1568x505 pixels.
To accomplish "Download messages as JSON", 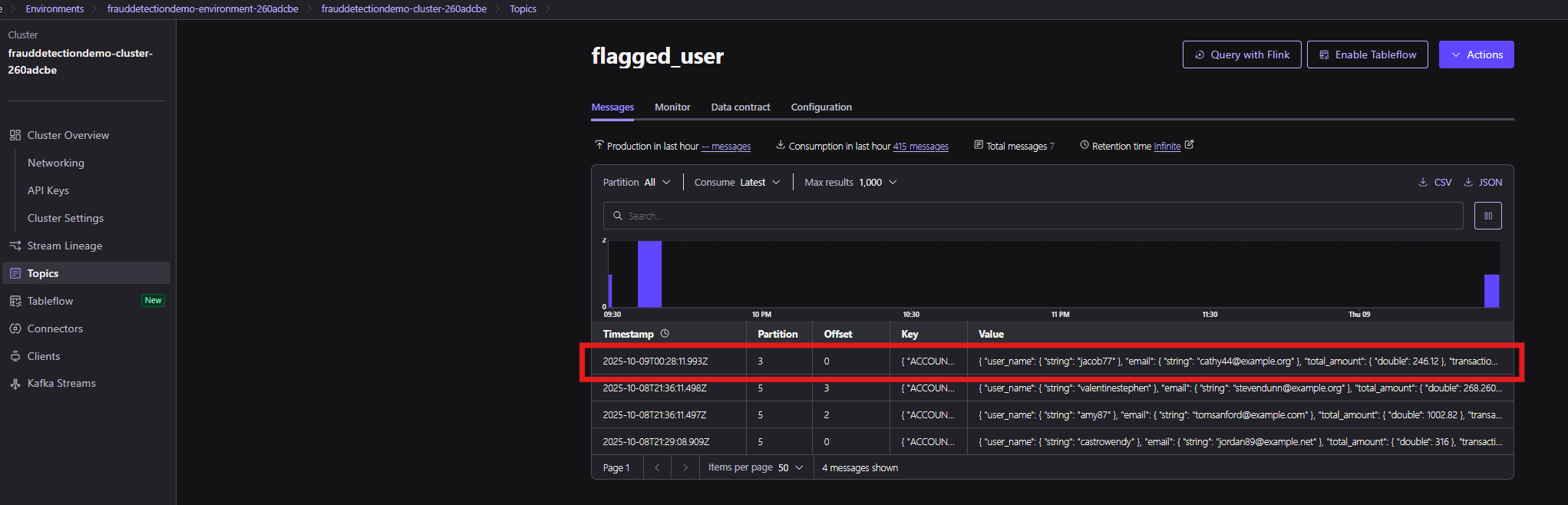I will pyautogui.click(x=1483, y=183).
